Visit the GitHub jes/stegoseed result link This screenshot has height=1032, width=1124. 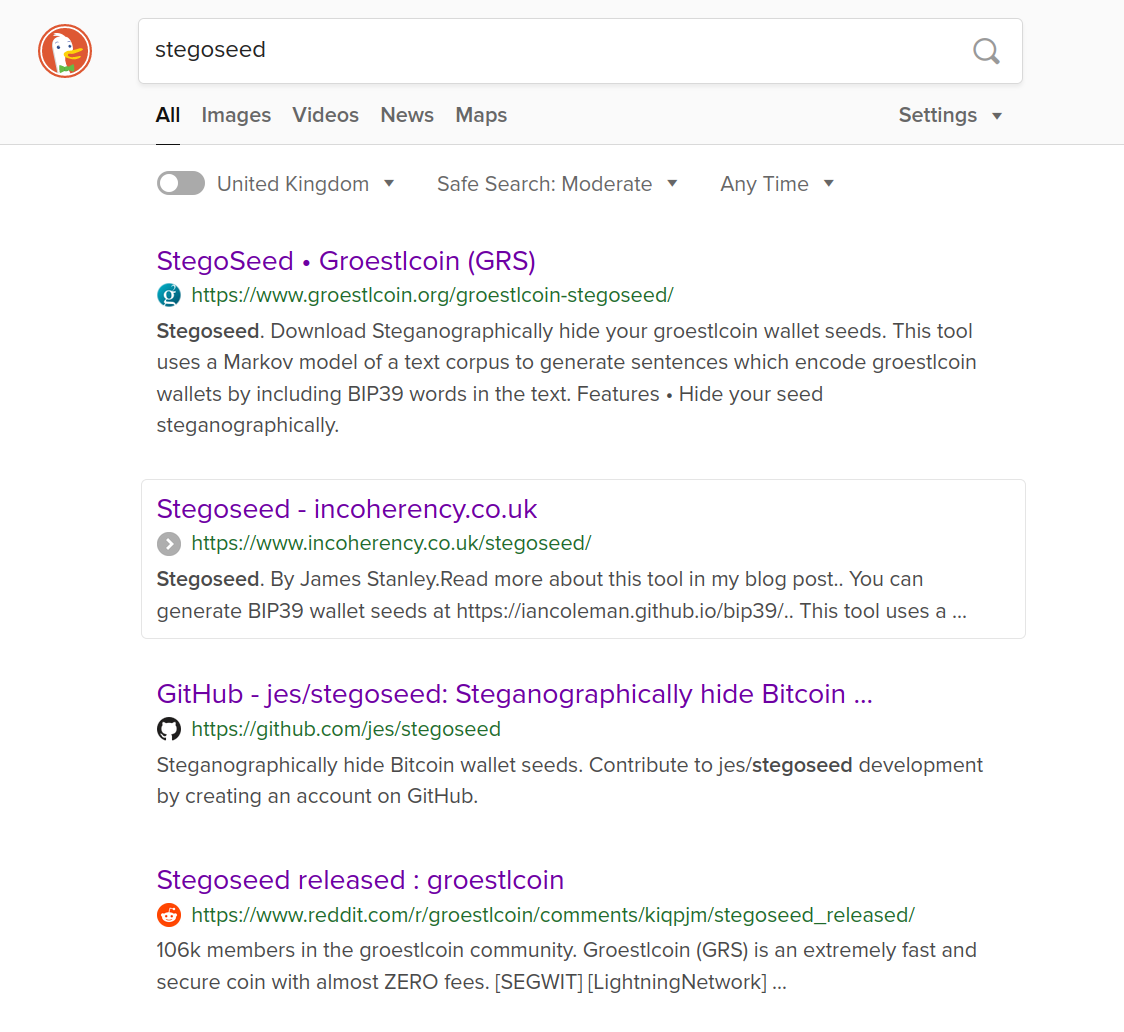514,694
